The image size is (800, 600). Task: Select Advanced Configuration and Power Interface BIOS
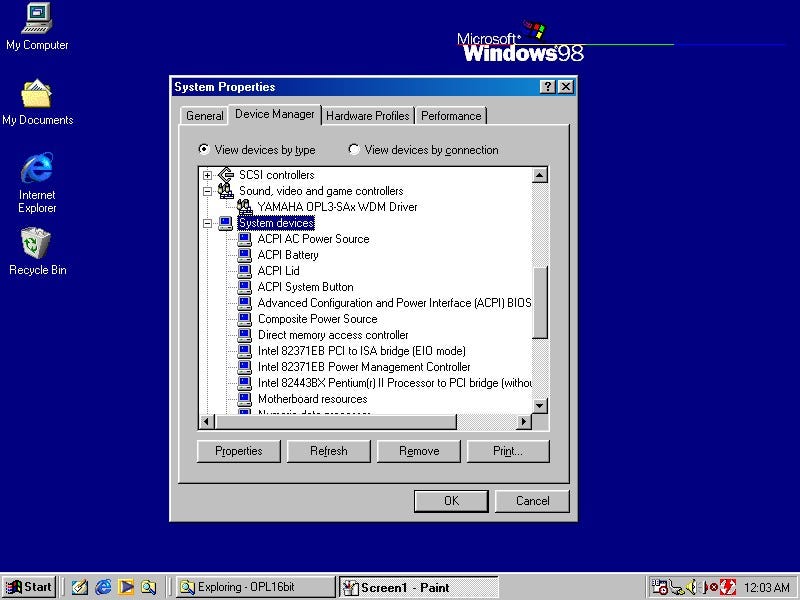pyautogui.click(x=394, y=303)
